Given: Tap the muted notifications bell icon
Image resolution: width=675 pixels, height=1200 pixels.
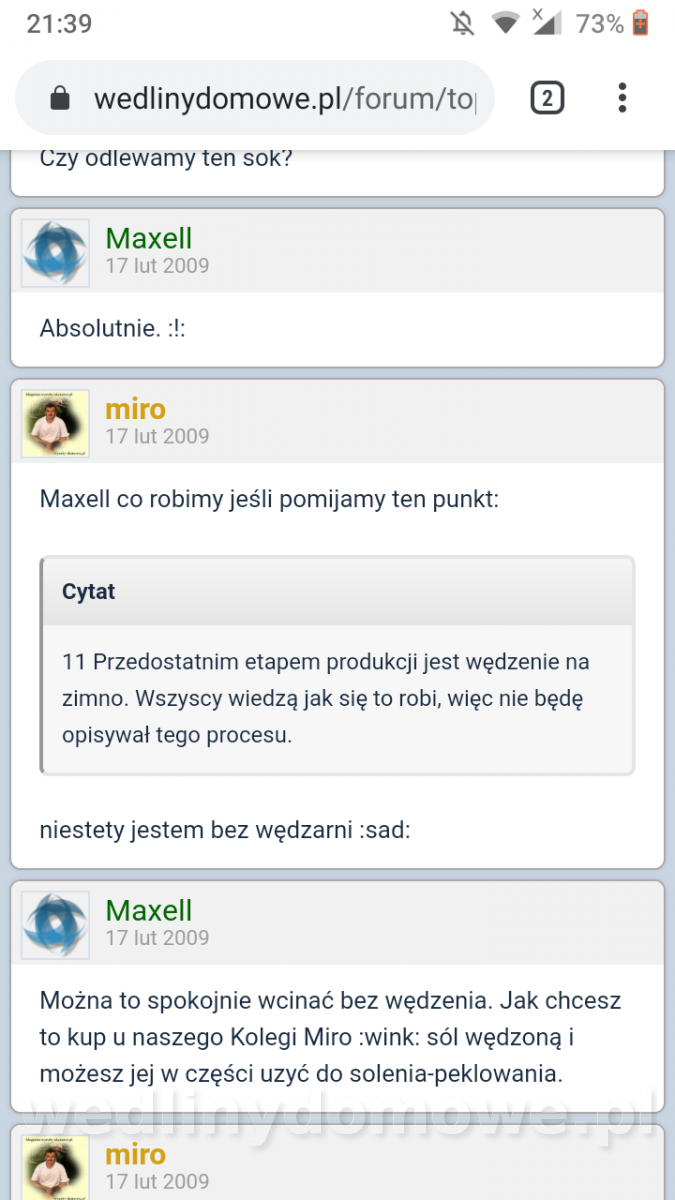Looking at the screenshot, I should point(463,23).
